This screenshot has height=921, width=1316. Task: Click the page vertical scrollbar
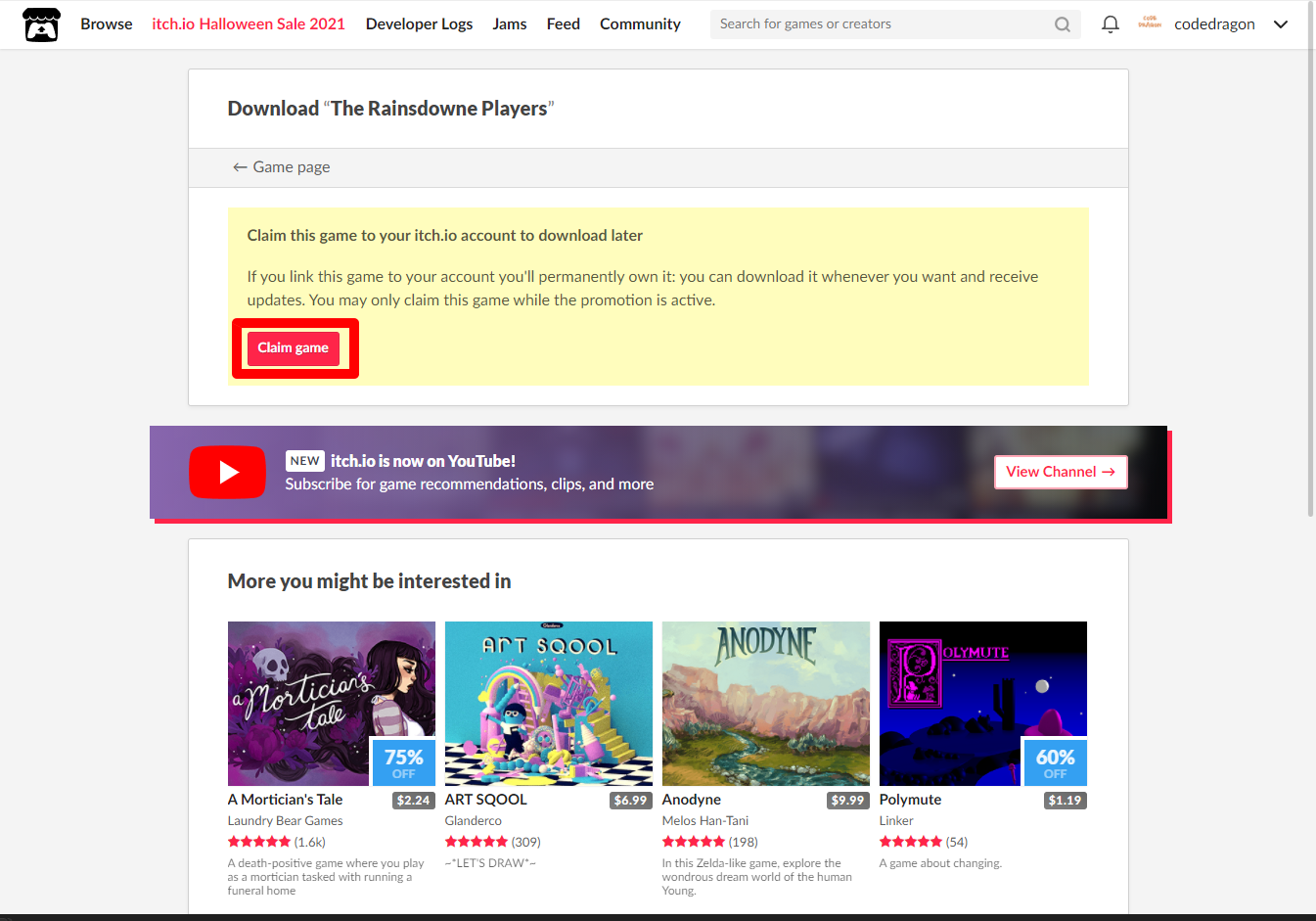[1311, 259]
